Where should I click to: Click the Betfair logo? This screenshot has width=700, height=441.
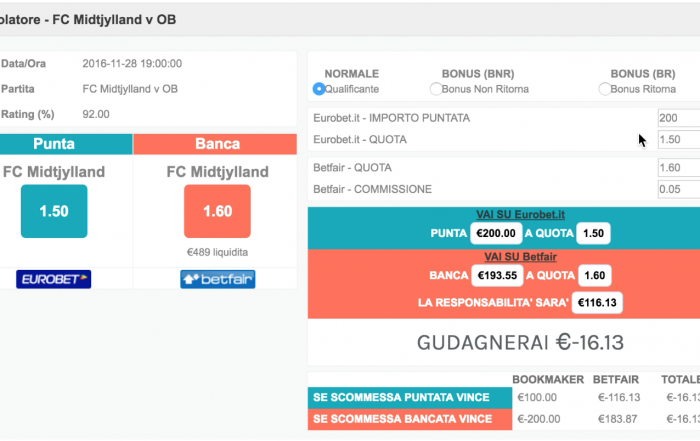pos(217,279)
